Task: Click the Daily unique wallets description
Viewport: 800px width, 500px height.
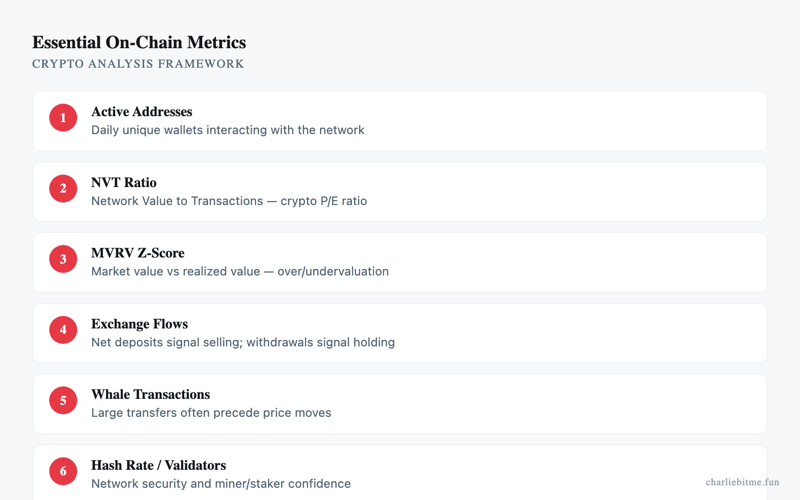Action: pyautogui.click(x=228, y=130)
